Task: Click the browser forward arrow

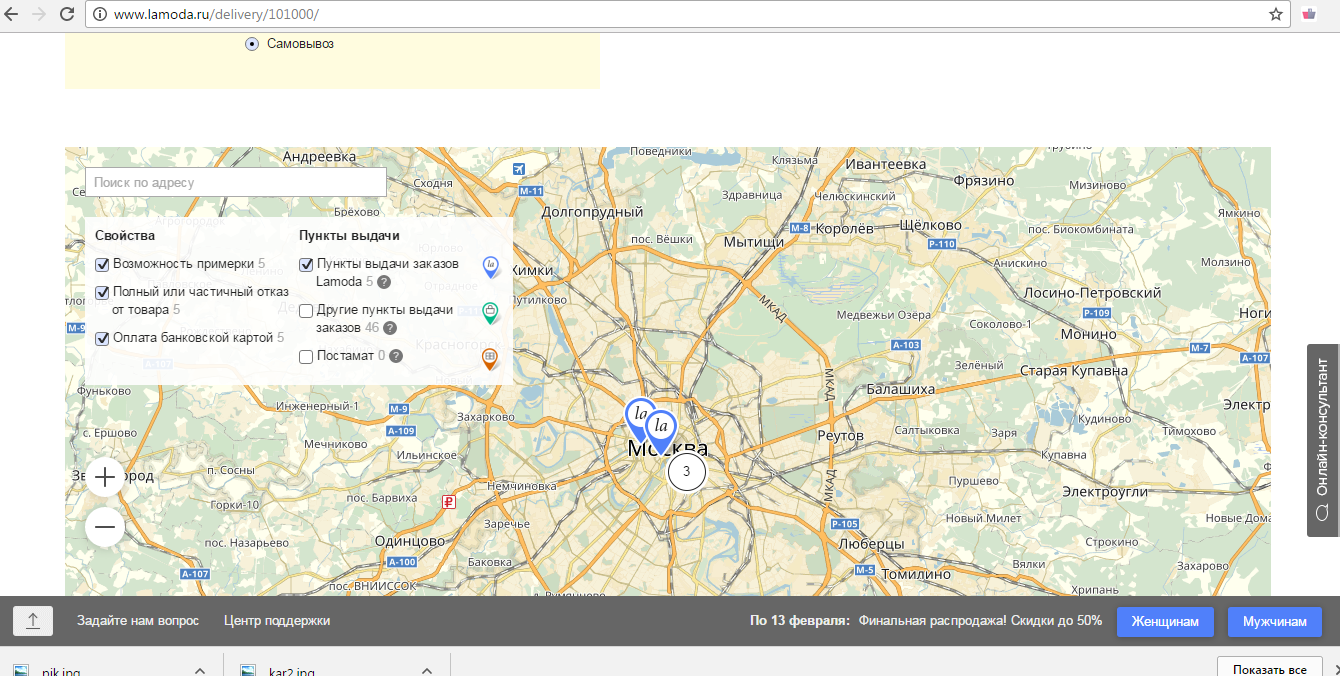Action: point(39,15)
